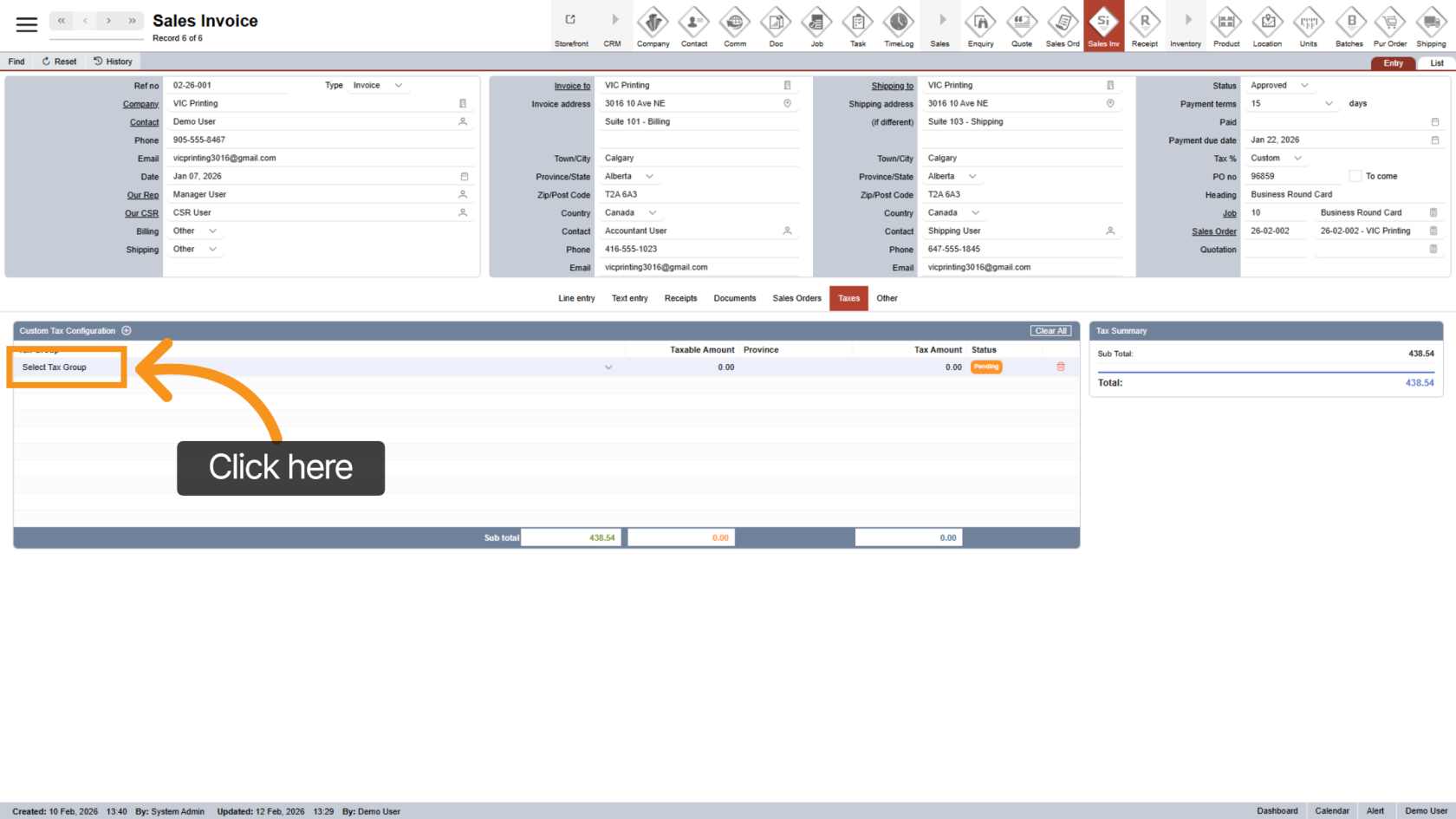The width and height of the screenshot is (1456, 819).
Task: Switch to the List view tab
Action: (x=1436, y=63)
